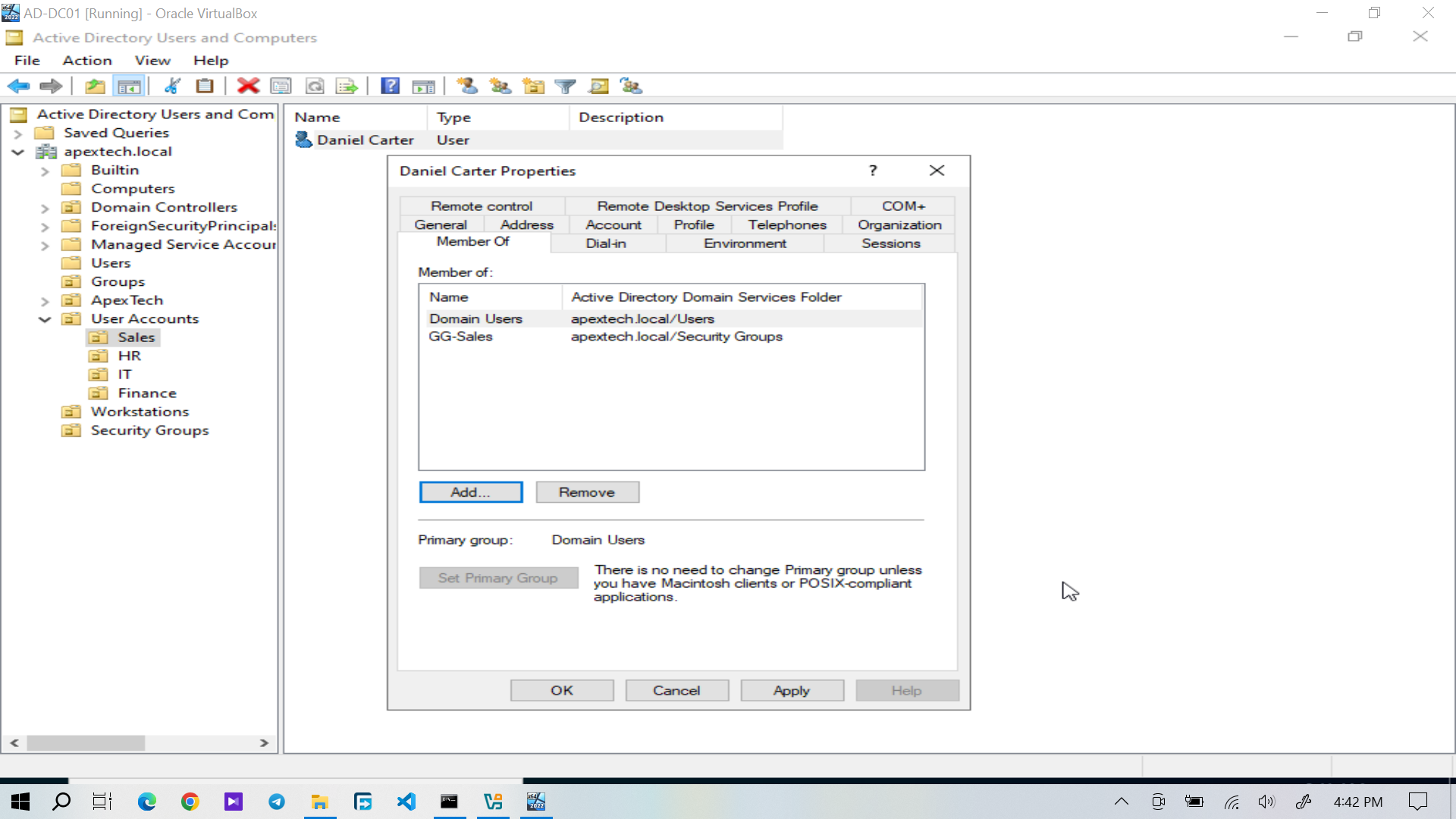Click the Refresh toolbar icon

click(315, 86)
